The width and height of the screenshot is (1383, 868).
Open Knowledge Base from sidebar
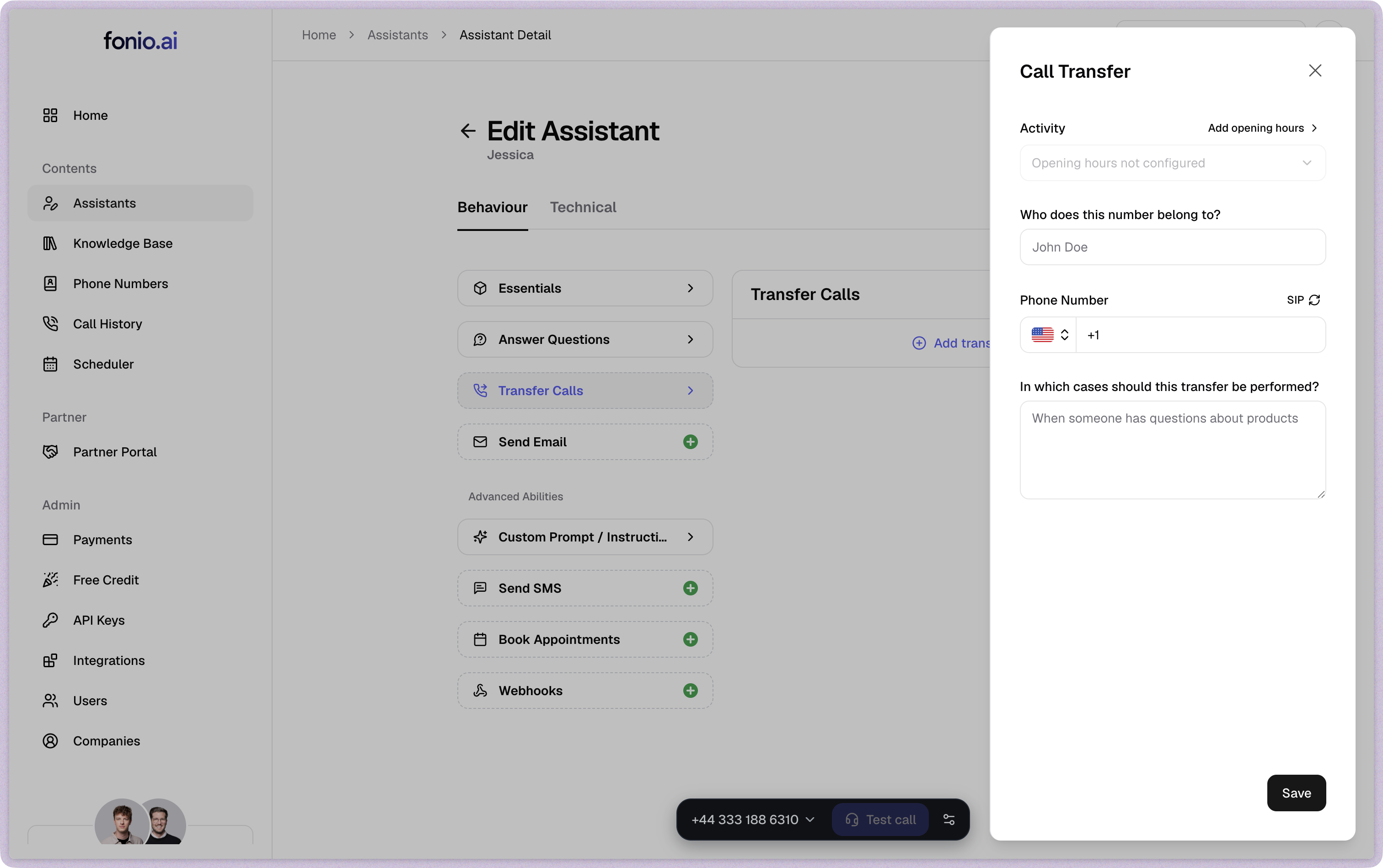click(122, 243)
